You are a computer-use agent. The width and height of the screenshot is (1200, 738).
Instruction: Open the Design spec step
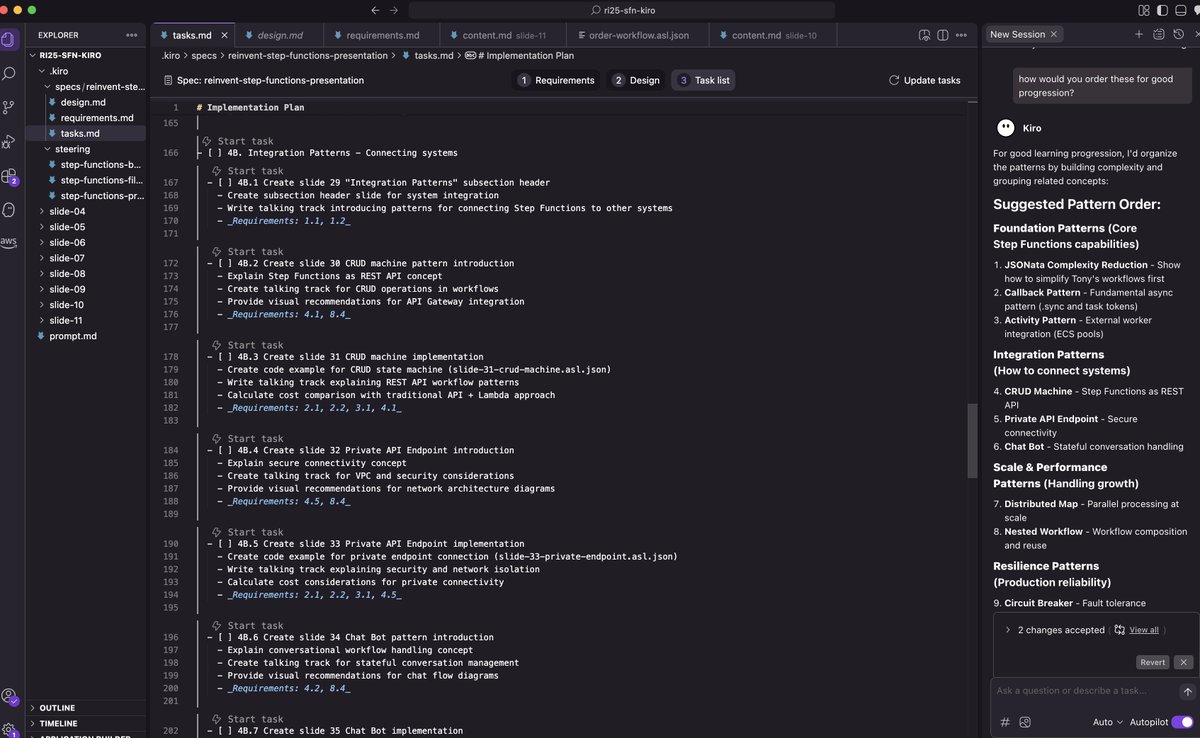[x=636, y=80]
